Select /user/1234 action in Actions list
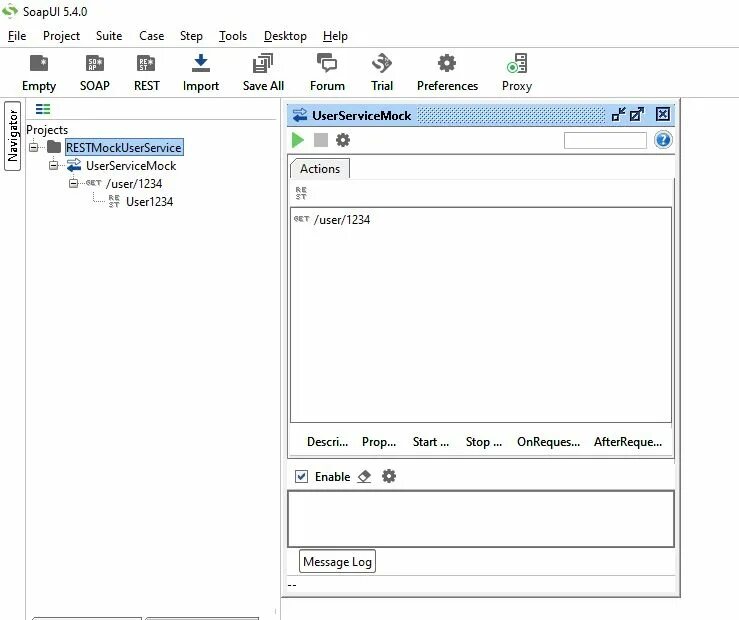The height and width of the screenshot is (620, 739). (x=342, y=220)
